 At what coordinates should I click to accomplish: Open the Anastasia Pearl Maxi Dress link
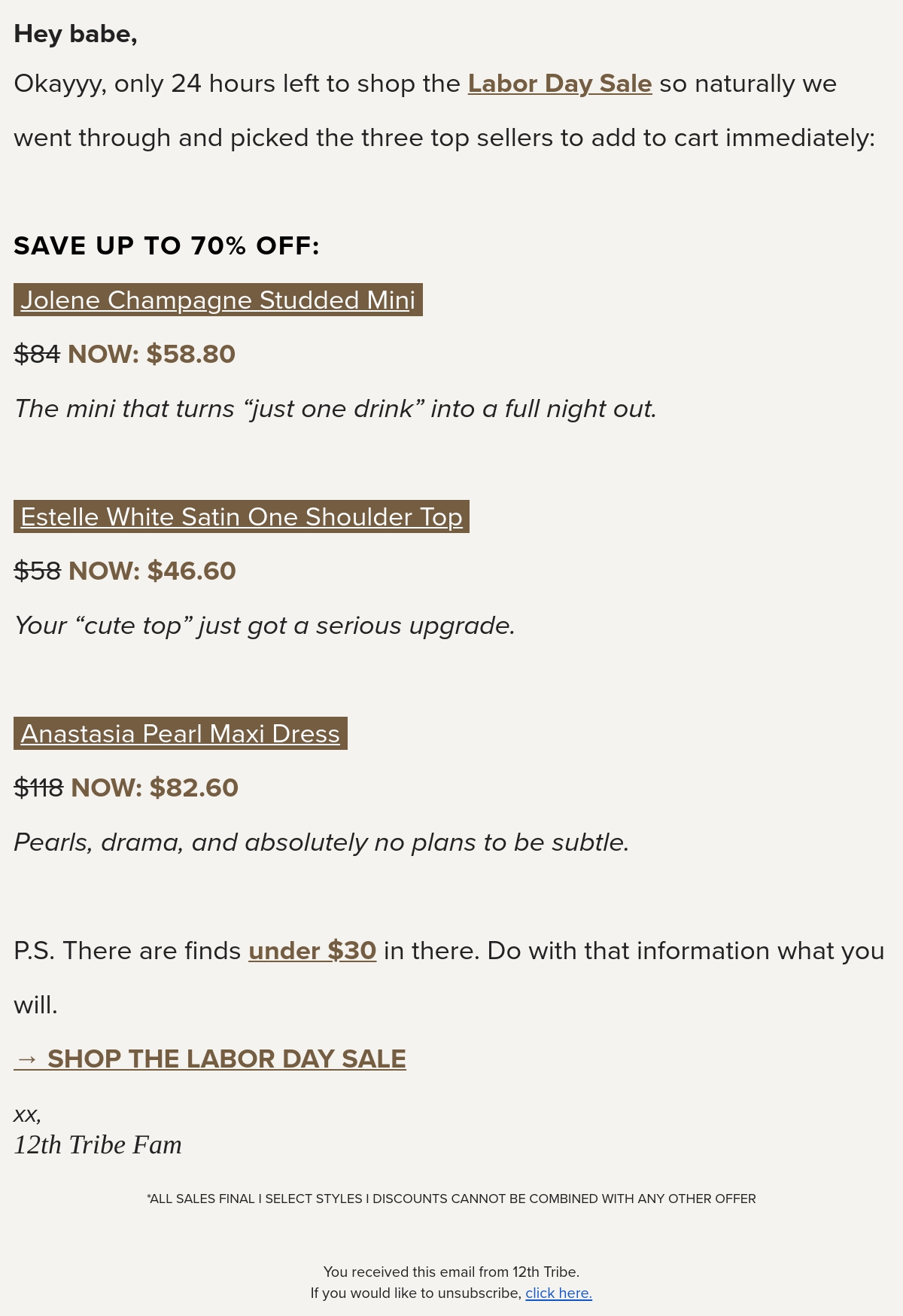pos(181,733)
